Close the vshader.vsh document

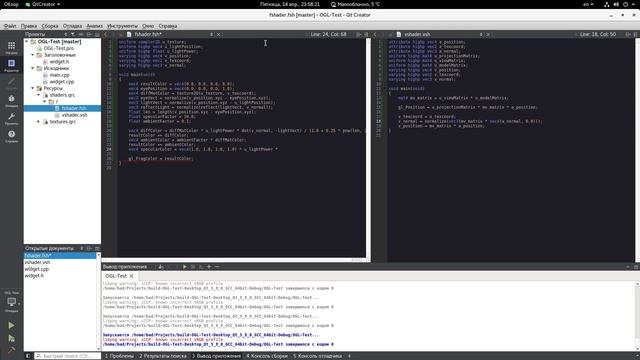pos(488,34)
